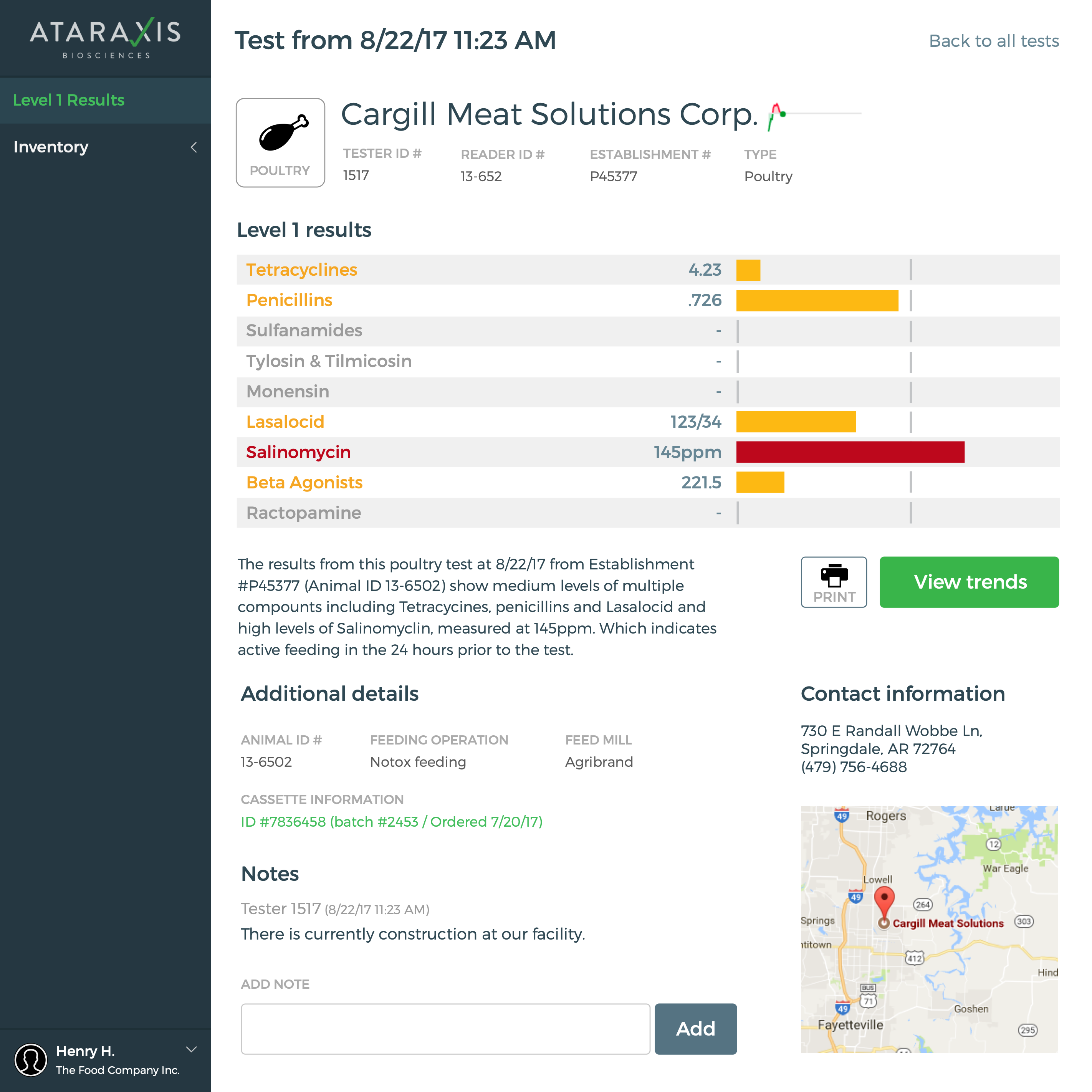Click the Tetracyclines yellow result bar
1092x1092 pixels.
coord(748,270)
